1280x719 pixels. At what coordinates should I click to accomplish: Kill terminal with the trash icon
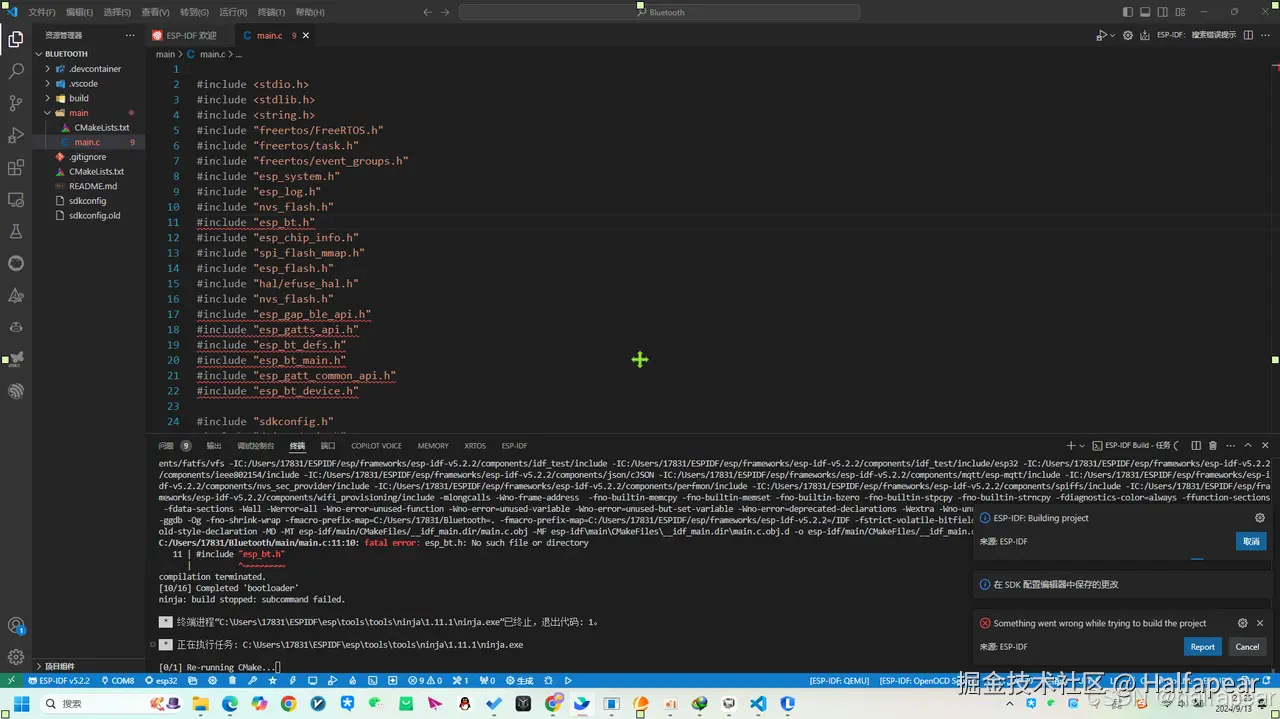coord(1213,445)
